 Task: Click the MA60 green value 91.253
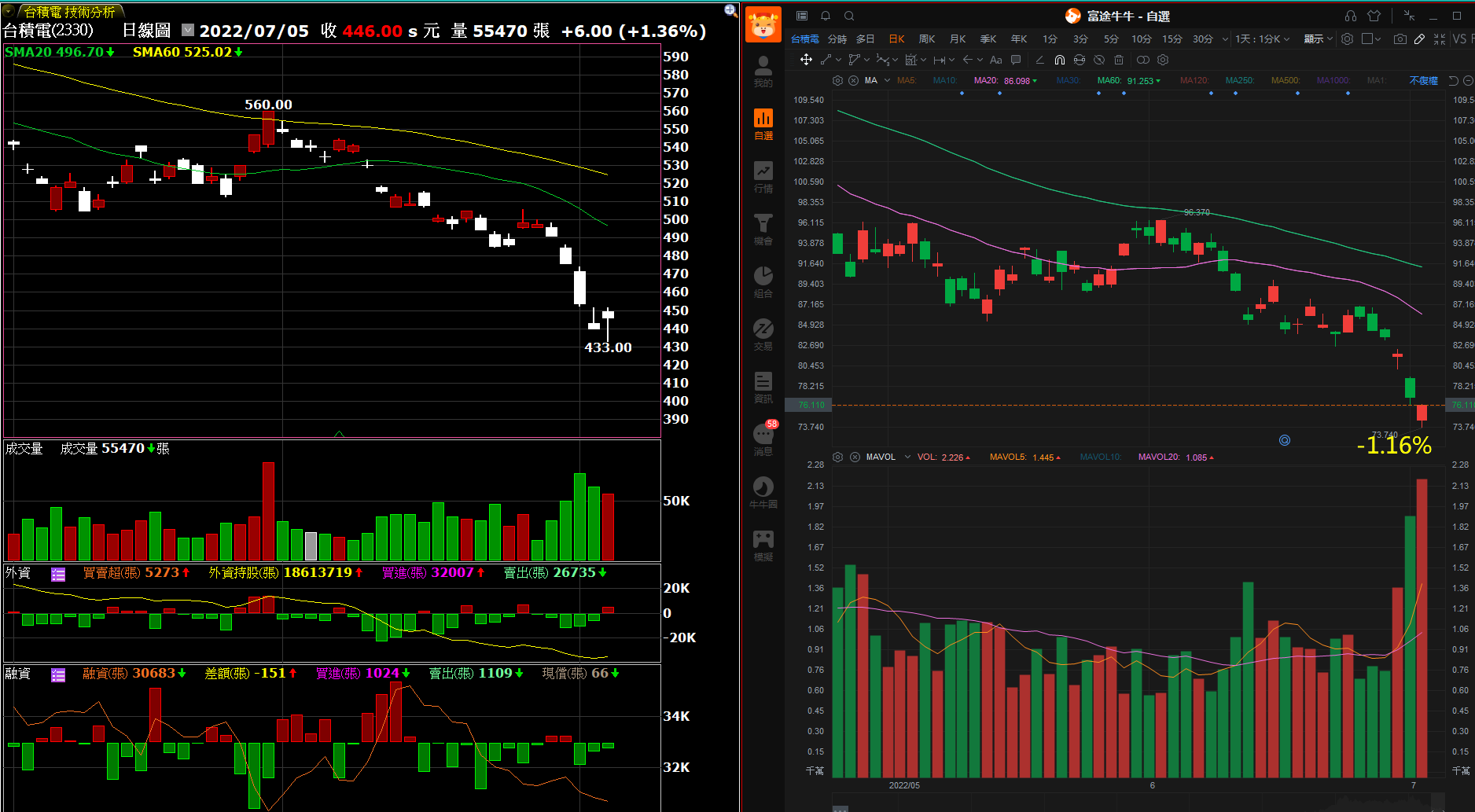pyautogui.click(x=1140, y=81)
